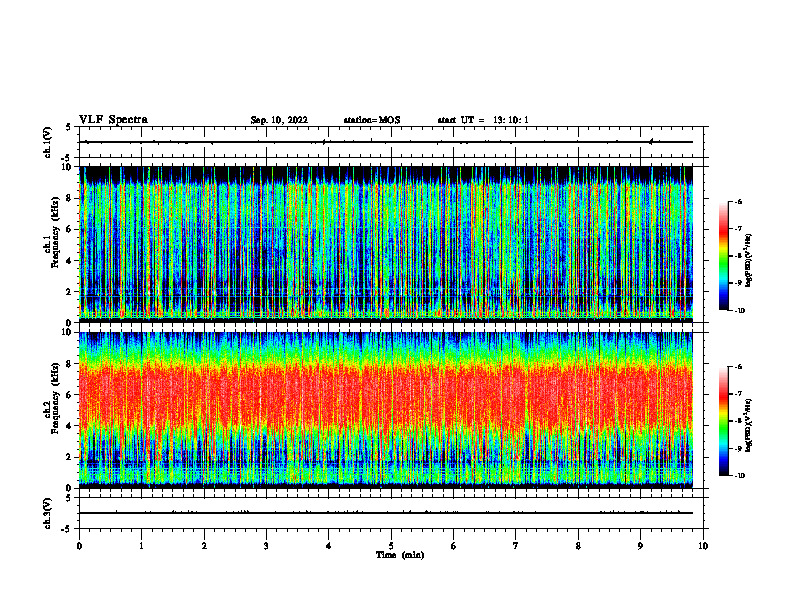
Task: Click the "-9" label on ch.2 color scale
Action: tap(738, 448)
